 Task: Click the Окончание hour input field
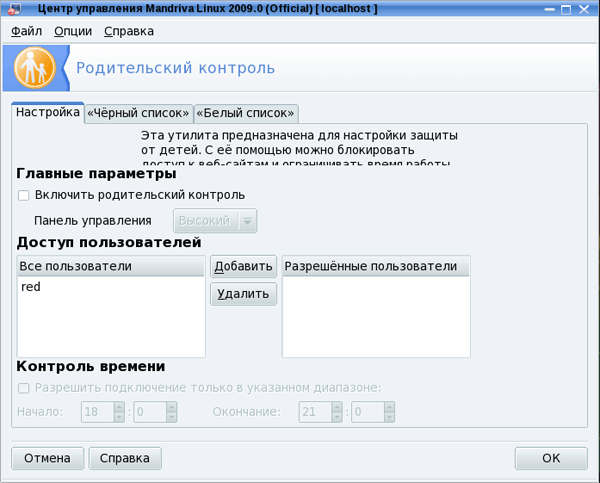(315, 412)
